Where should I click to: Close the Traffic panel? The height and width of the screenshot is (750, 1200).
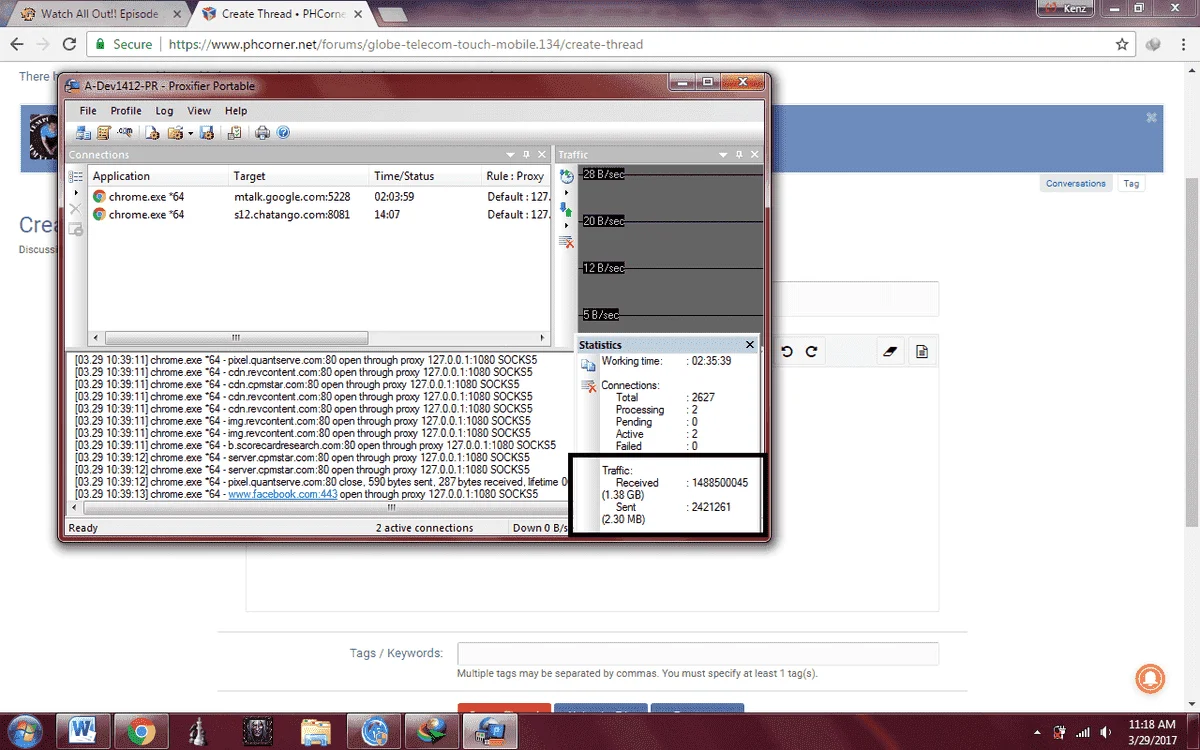[x=755, y=155]
